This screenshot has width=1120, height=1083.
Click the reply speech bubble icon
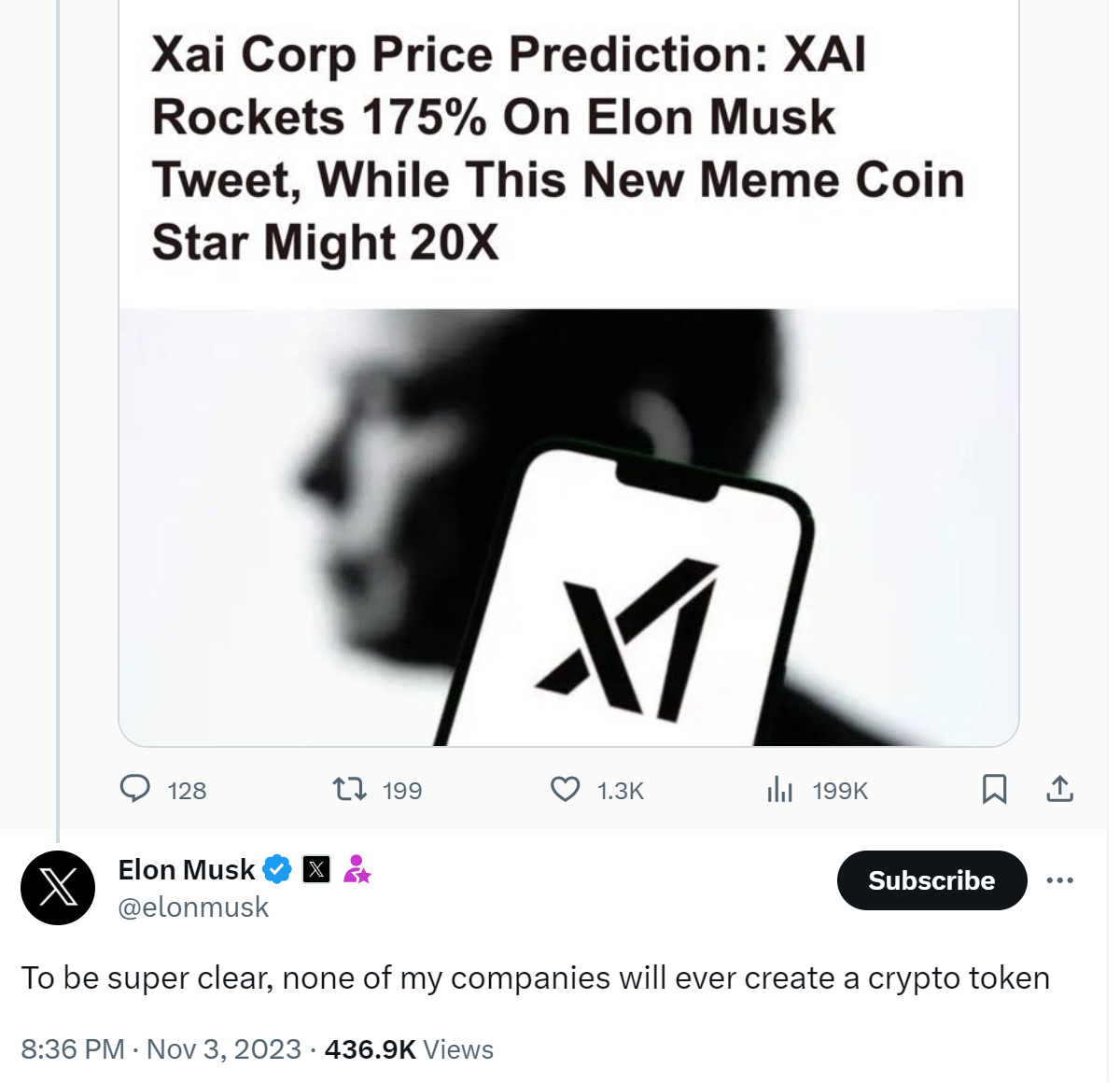point(135,789)
